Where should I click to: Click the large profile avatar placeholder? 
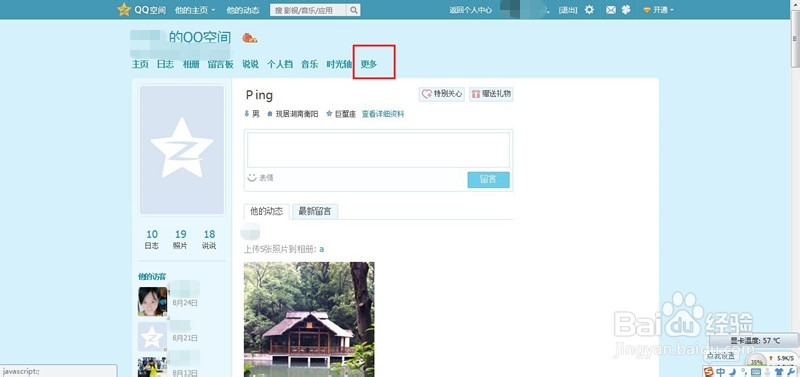182,150
